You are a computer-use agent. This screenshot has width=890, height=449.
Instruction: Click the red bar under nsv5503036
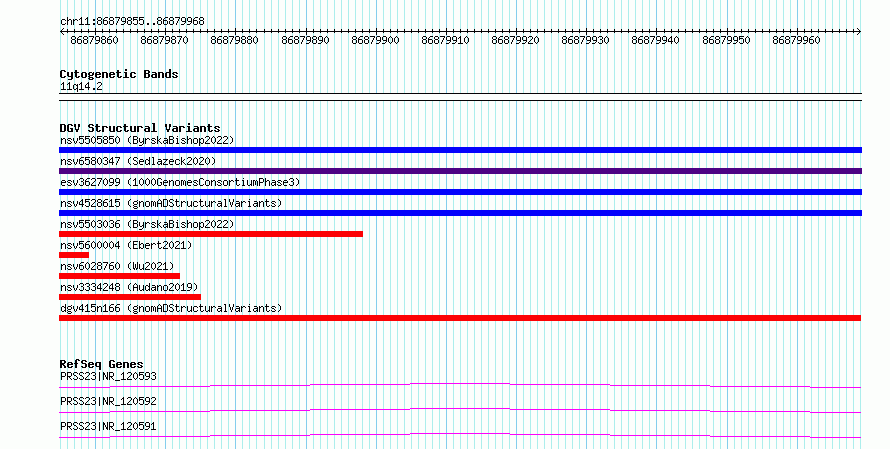(211, 234)
